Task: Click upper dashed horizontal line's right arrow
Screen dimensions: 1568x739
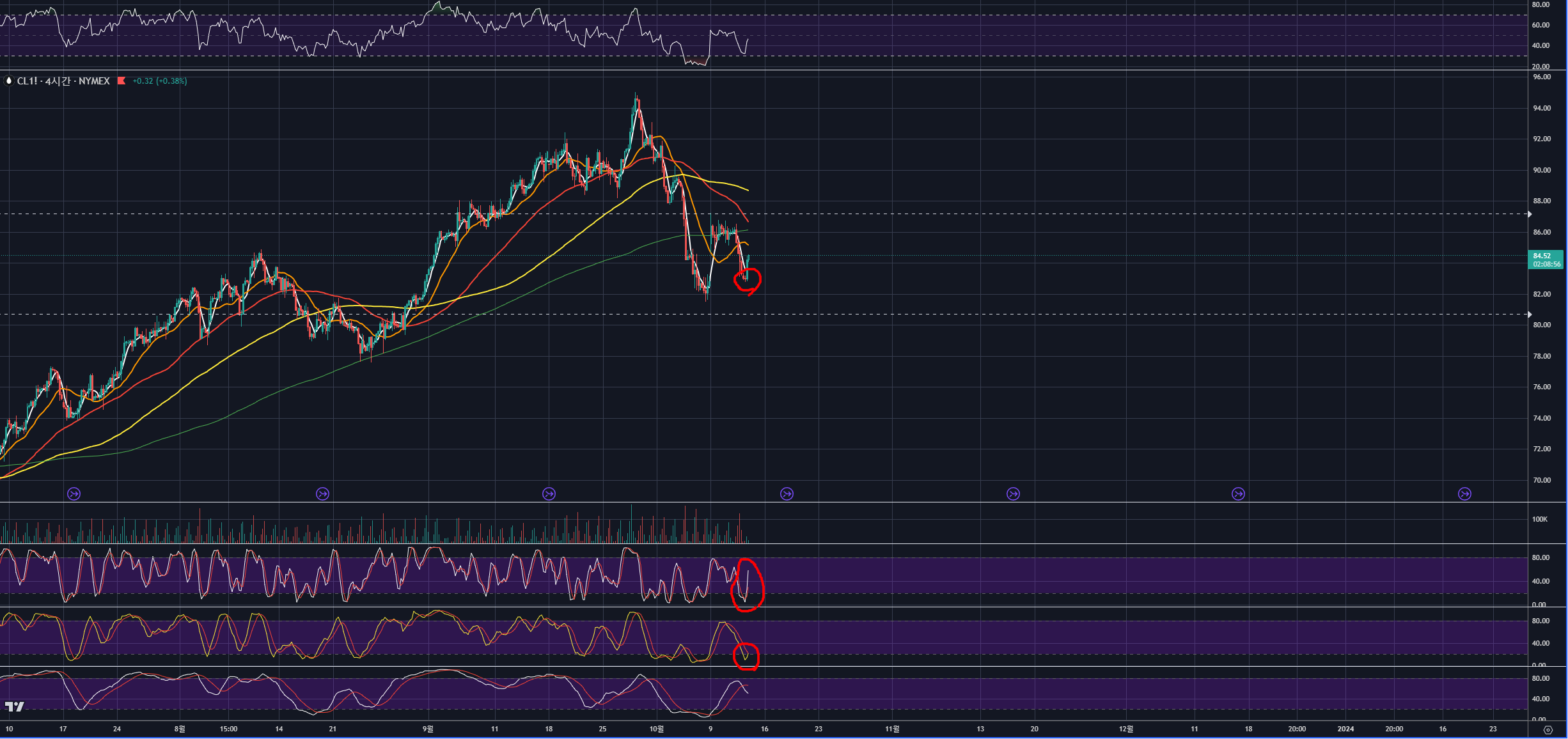Action: [1529, 214]
